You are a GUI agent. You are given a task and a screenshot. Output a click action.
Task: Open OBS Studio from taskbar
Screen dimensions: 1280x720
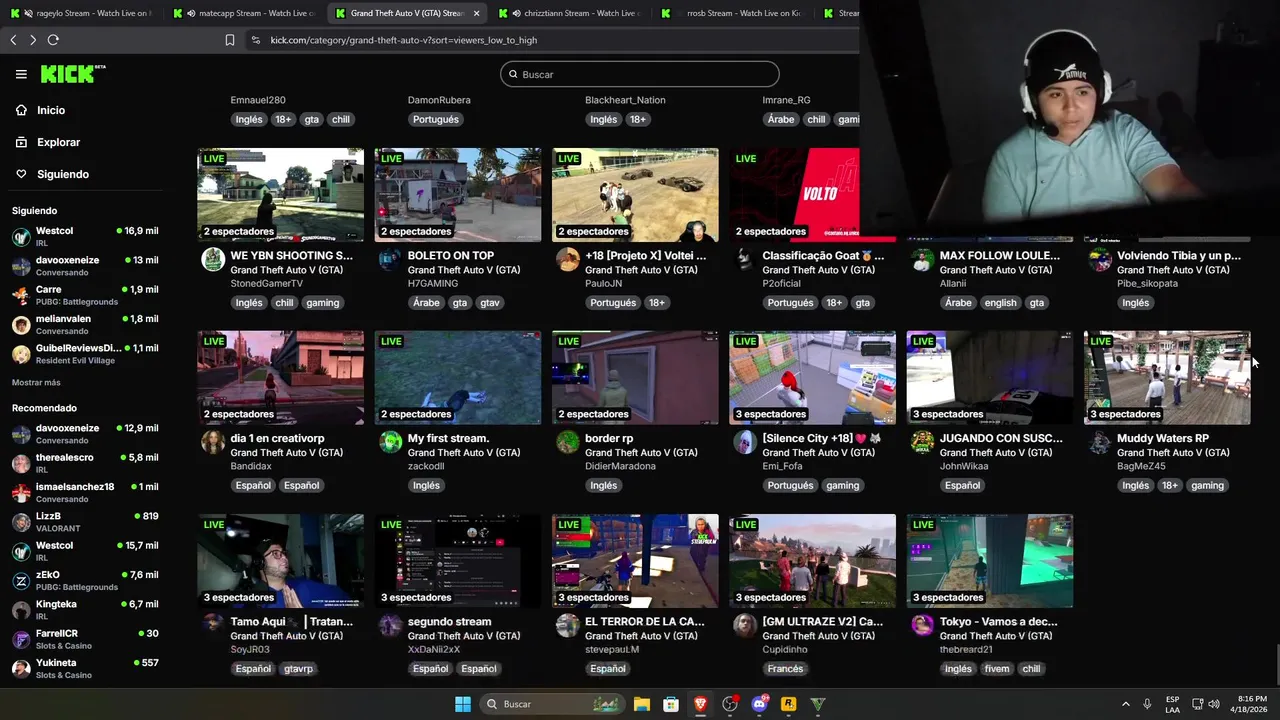pyautogui.click(x=730, y=704)
